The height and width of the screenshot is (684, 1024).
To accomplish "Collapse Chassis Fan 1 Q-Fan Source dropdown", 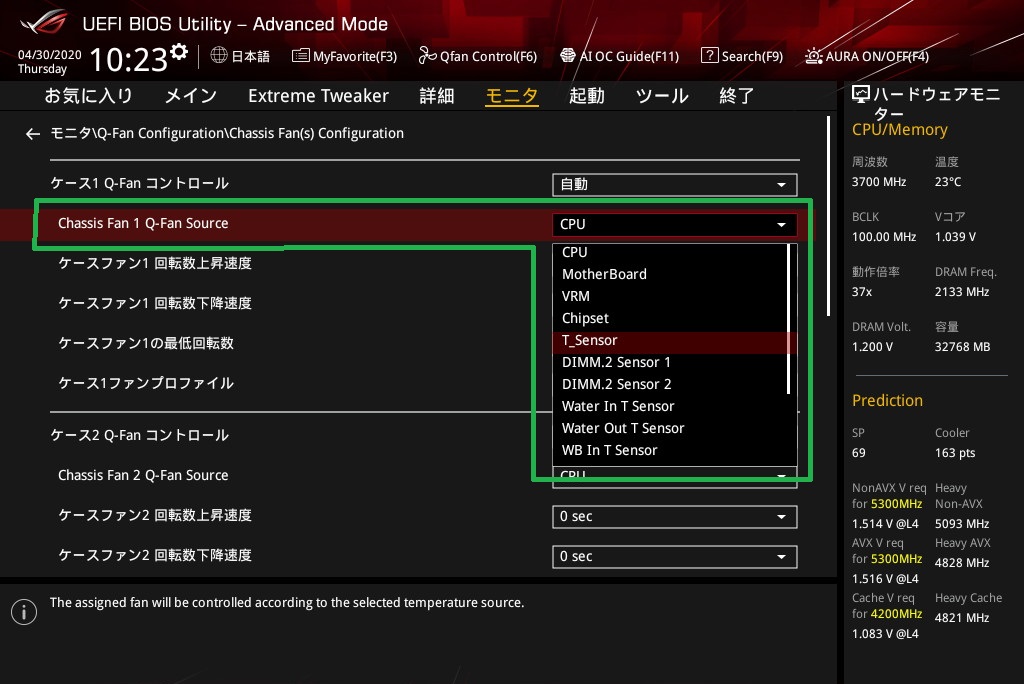I will [x=675, y=224].
